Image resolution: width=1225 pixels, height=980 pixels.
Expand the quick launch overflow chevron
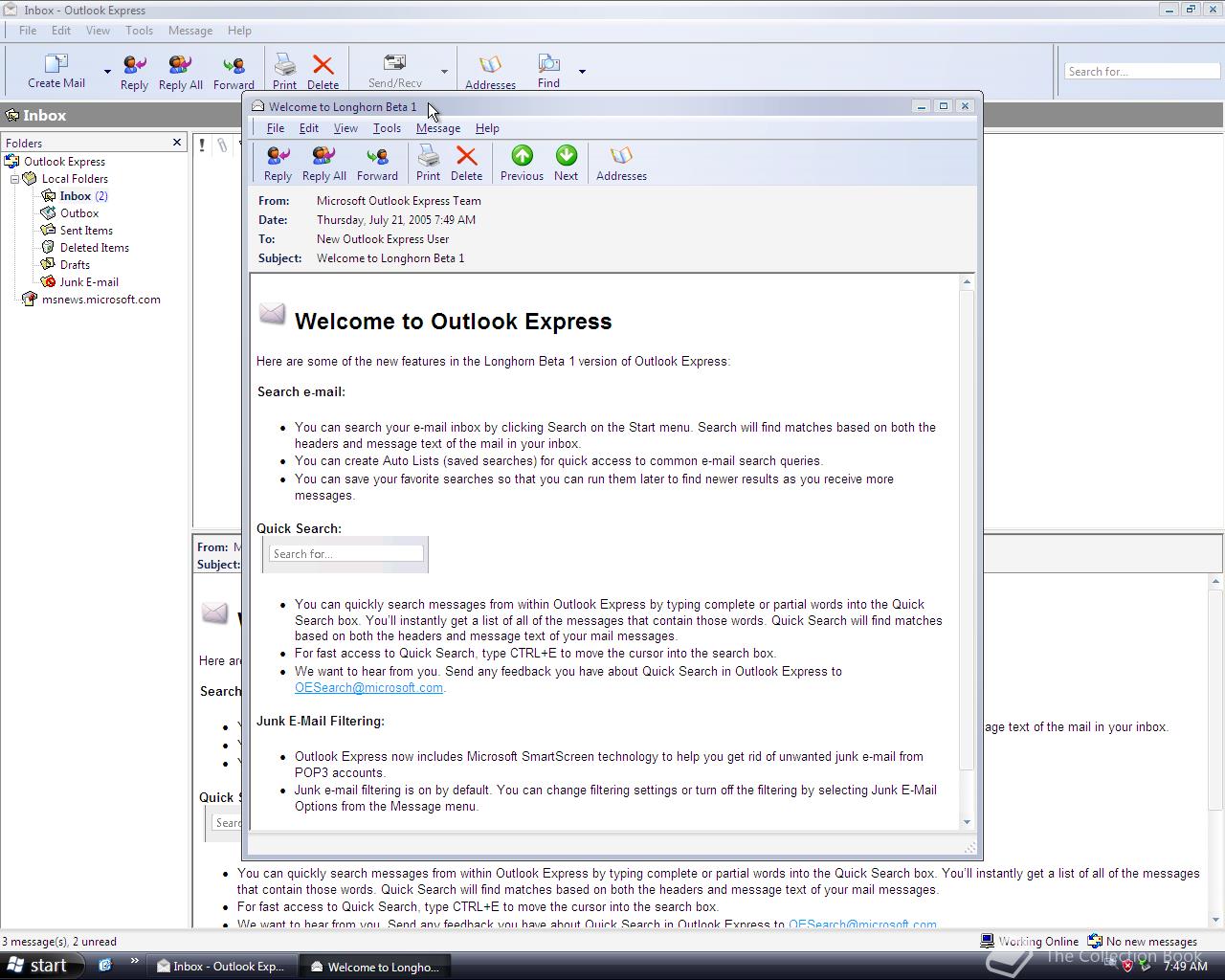[x=134, y=962]
